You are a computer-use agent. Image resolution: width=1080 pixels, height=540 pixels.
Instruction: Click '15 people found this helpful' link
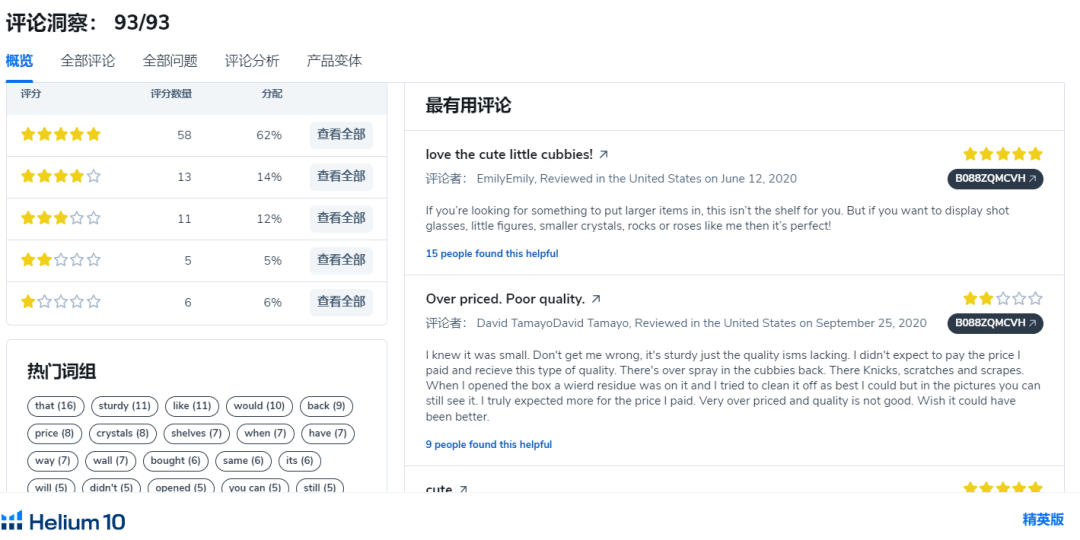[492, 254]
